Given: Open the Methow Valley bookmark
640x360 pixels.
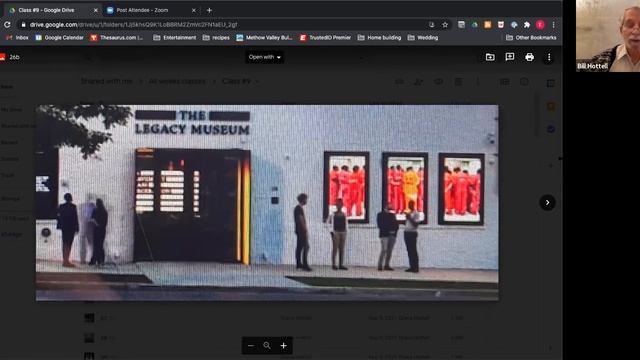Looking at the screenshot, I should pyautogui.click(x=264, y=38).
